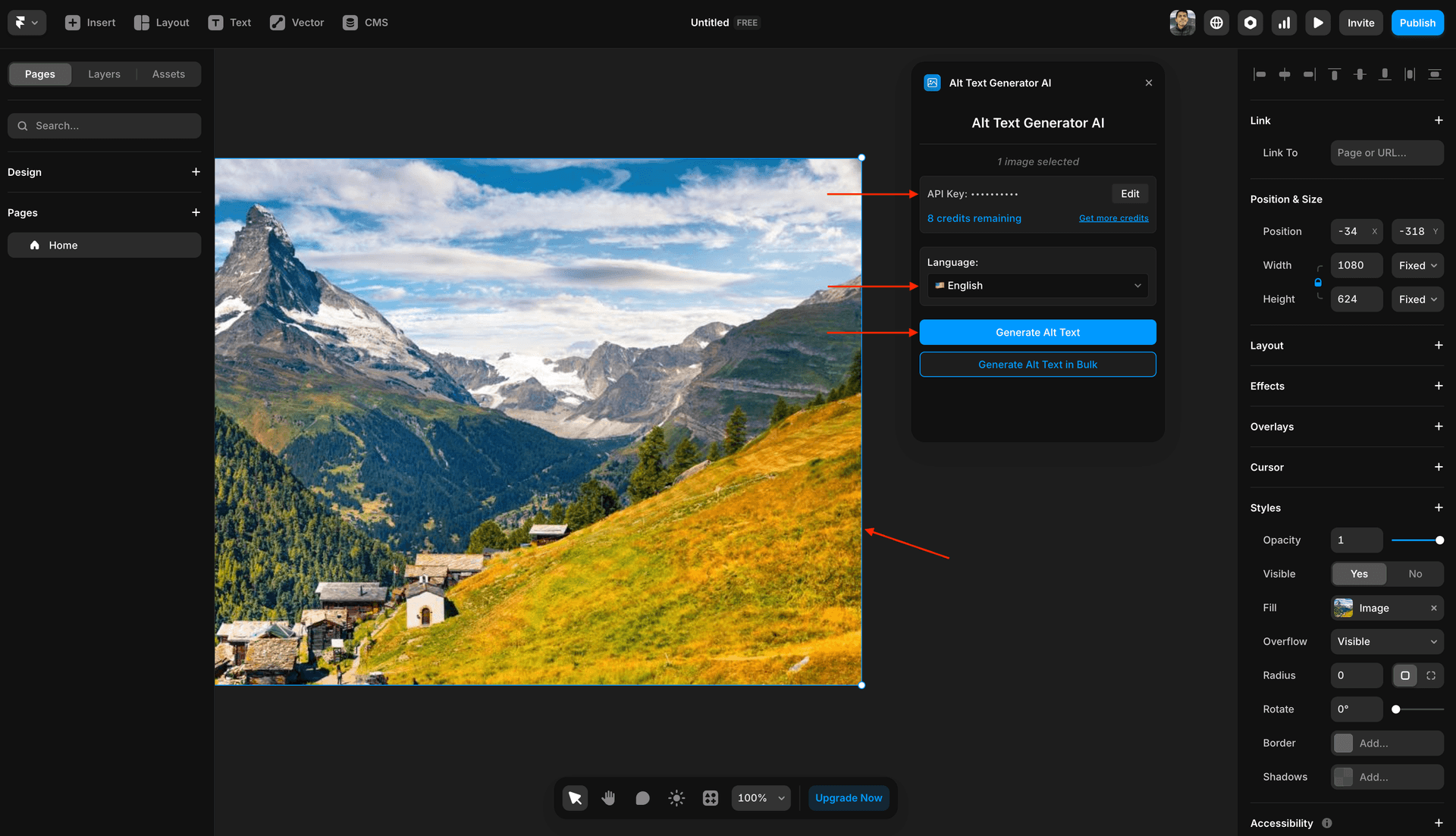Click the plugins icon in bottom toolbar

click(710, 797)
